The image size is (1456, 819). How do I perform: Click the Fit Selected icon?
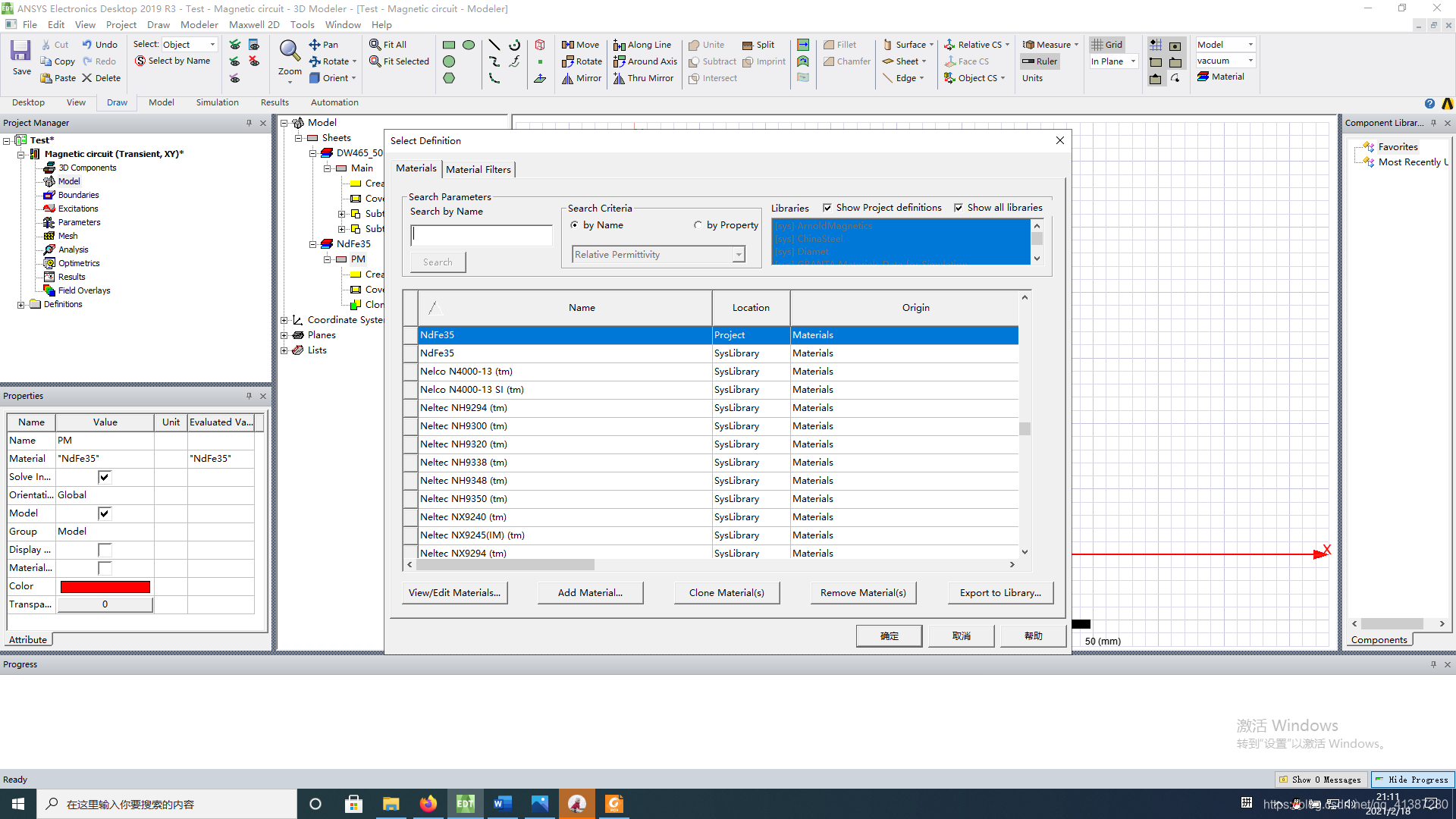click(x=375, y=61)
